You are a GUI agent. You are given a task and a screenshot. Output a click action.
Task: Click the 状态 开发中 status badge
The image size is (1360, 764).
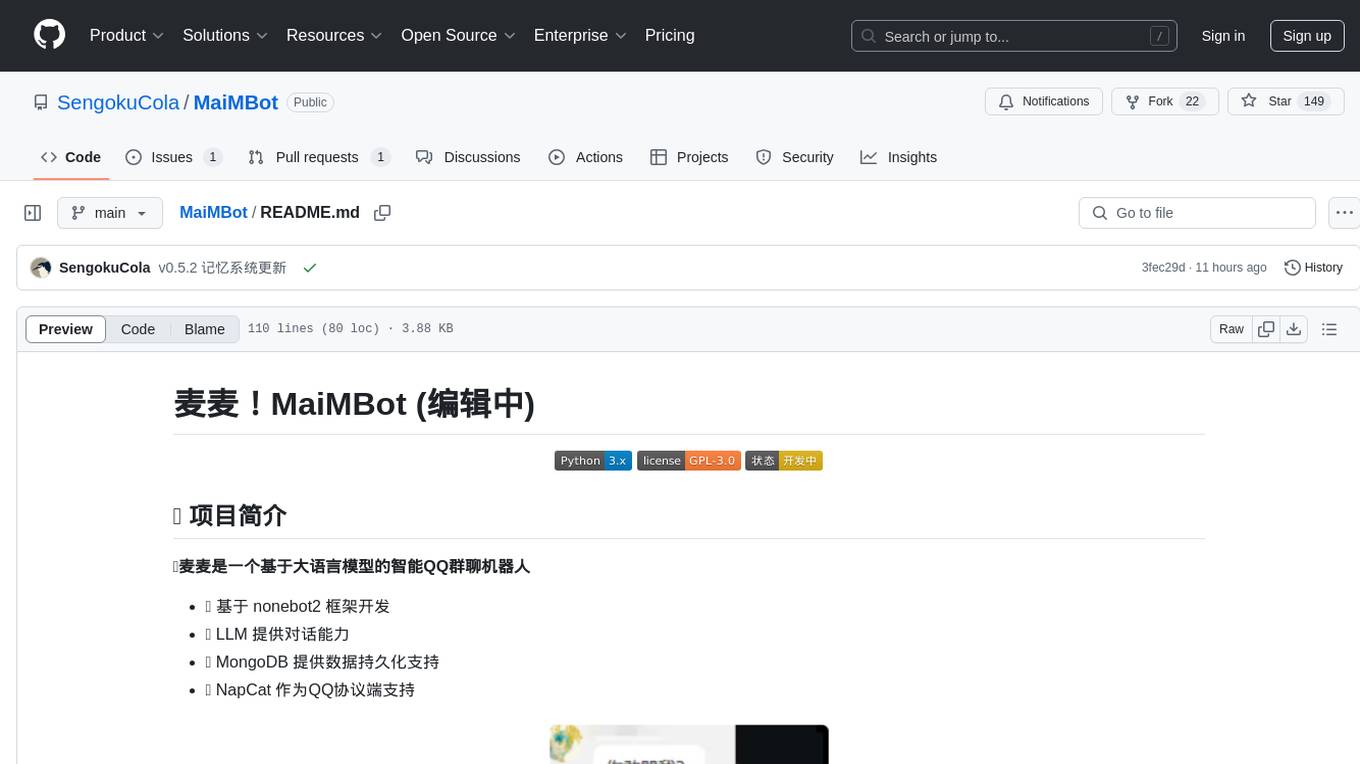coord(784,461)
